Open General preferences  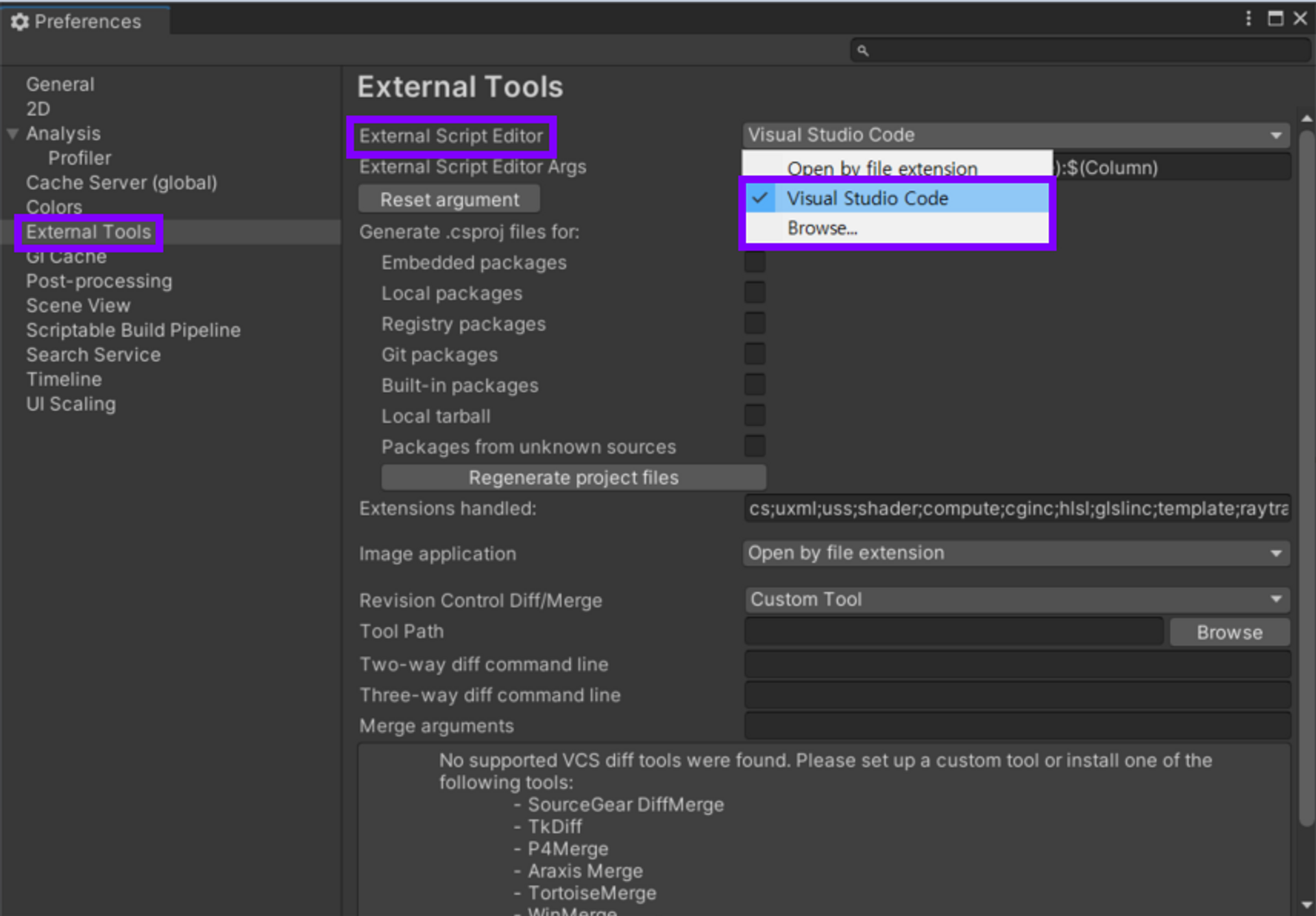pos(60,84)
